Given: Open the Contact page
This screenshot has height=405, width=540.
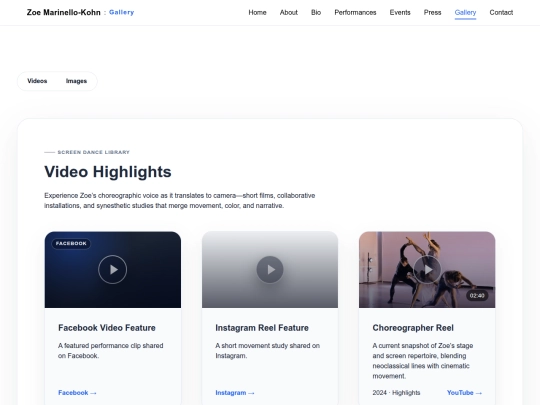Looking at the screenshot, I should coord(501,12).
